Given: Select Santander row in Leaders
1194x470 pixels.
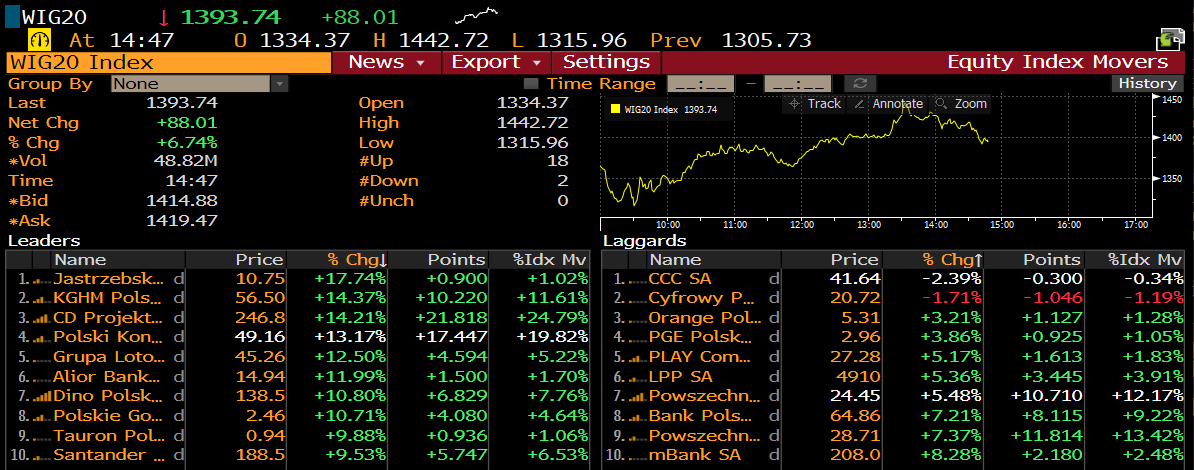Looking at the screenshot, I should tap(298, 456).
